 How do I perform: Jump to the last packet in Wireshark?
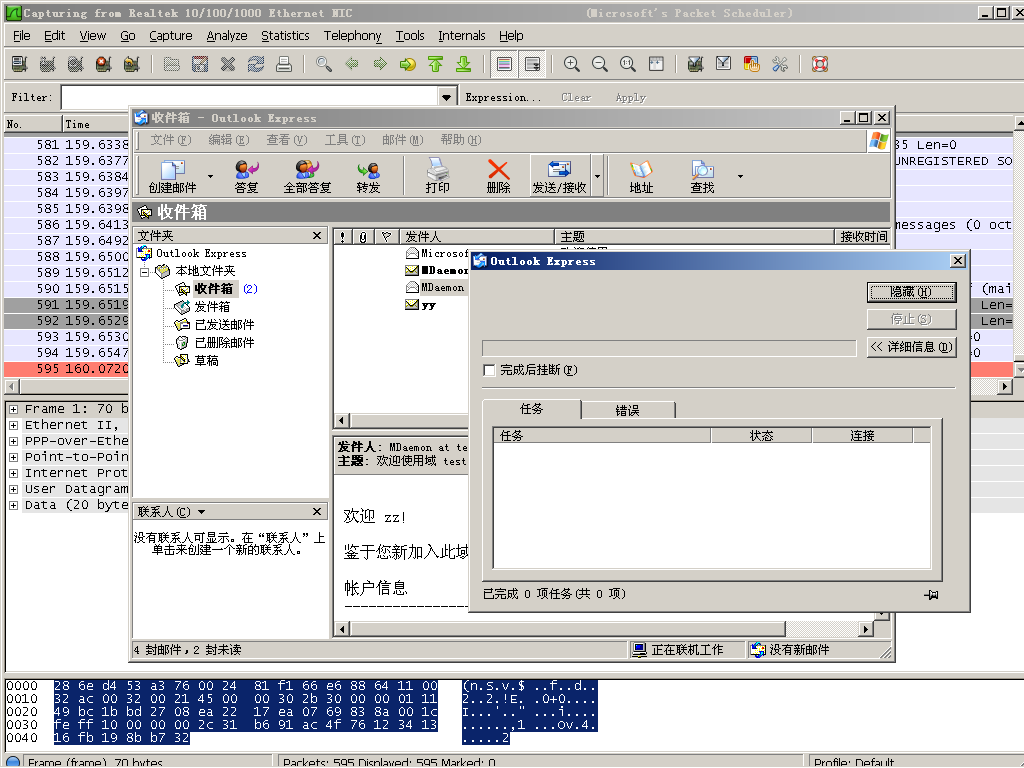464,64
